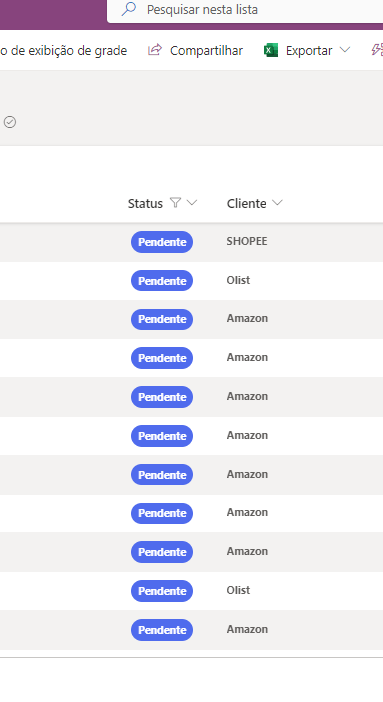Select the Cliente column header

pyautogui.click(x=246, y=203)
